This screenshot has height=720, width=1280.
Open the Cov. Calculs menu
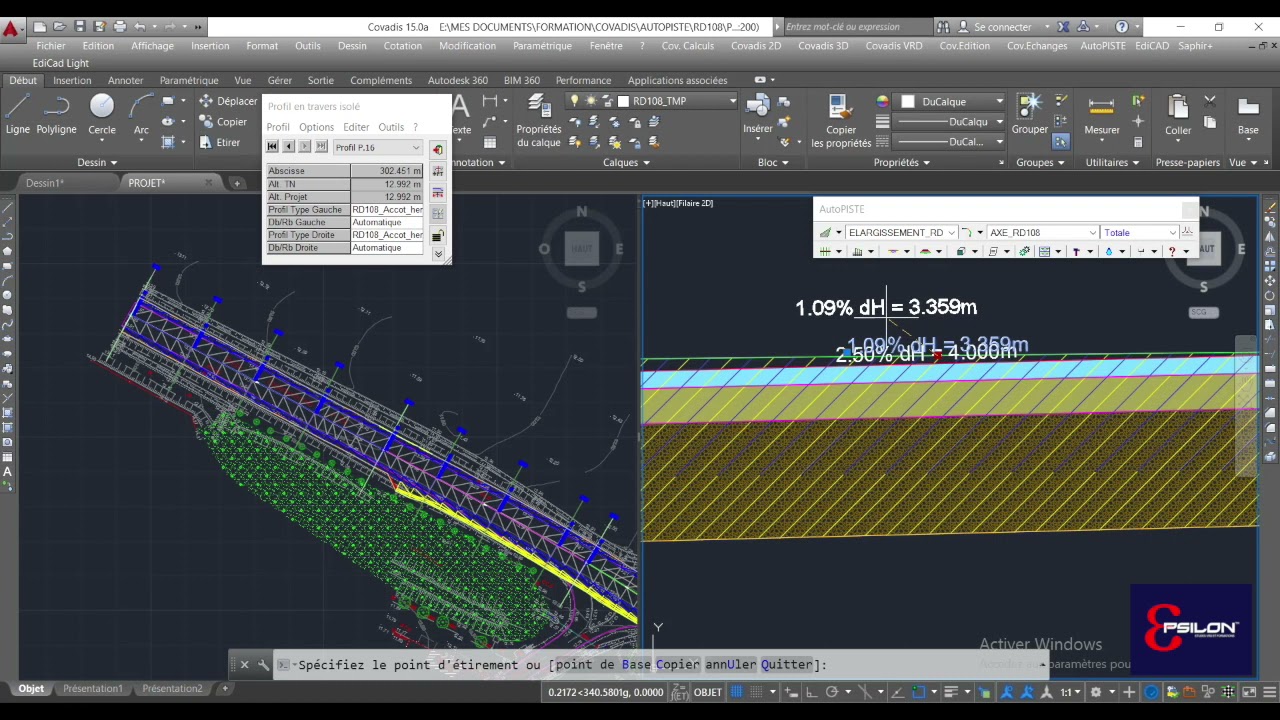pos(687,46)
